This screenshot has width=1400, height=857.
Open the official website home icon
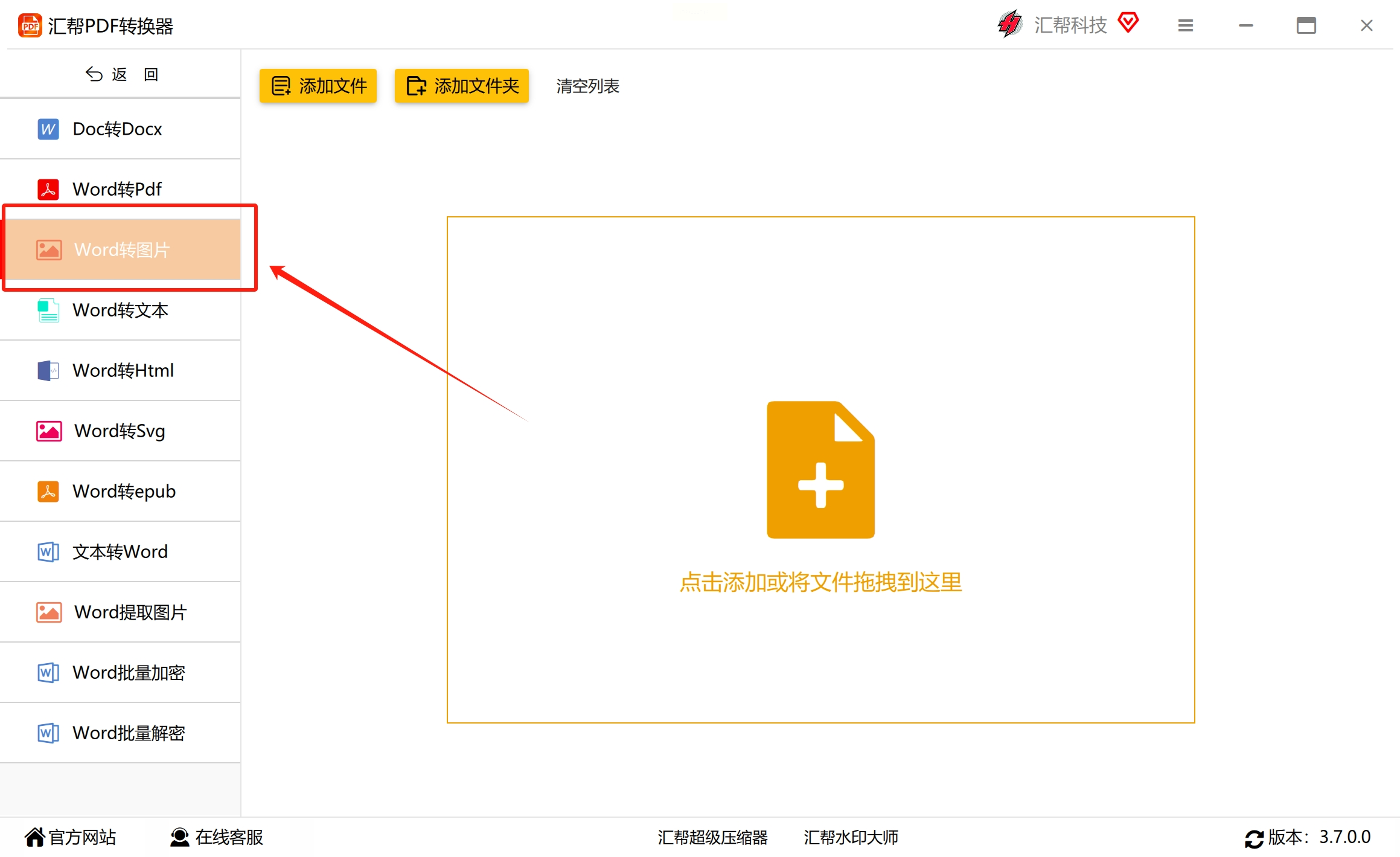(x=34, y=837)
